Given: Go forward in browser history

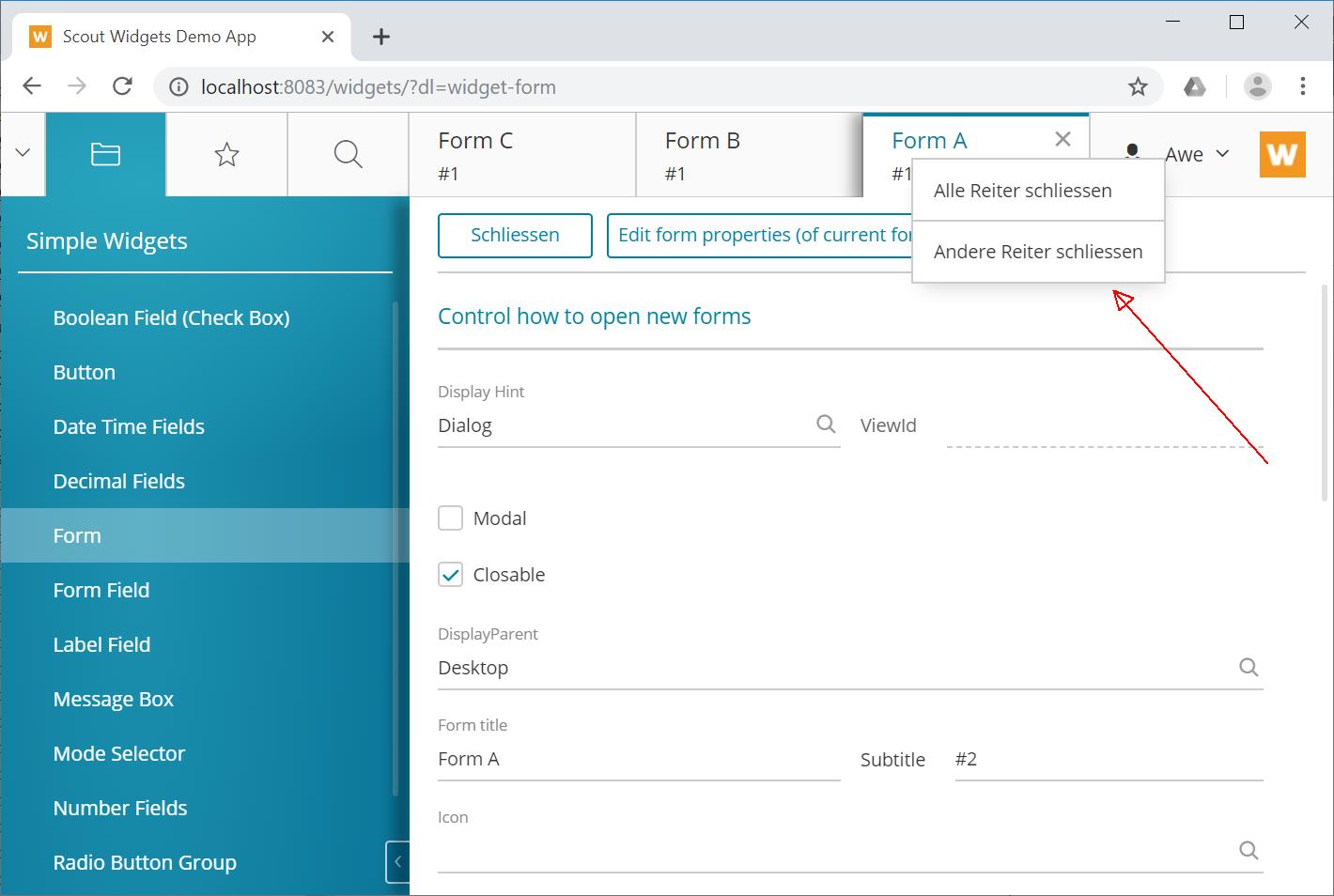Looking at the screenshot, I should 77,86.
